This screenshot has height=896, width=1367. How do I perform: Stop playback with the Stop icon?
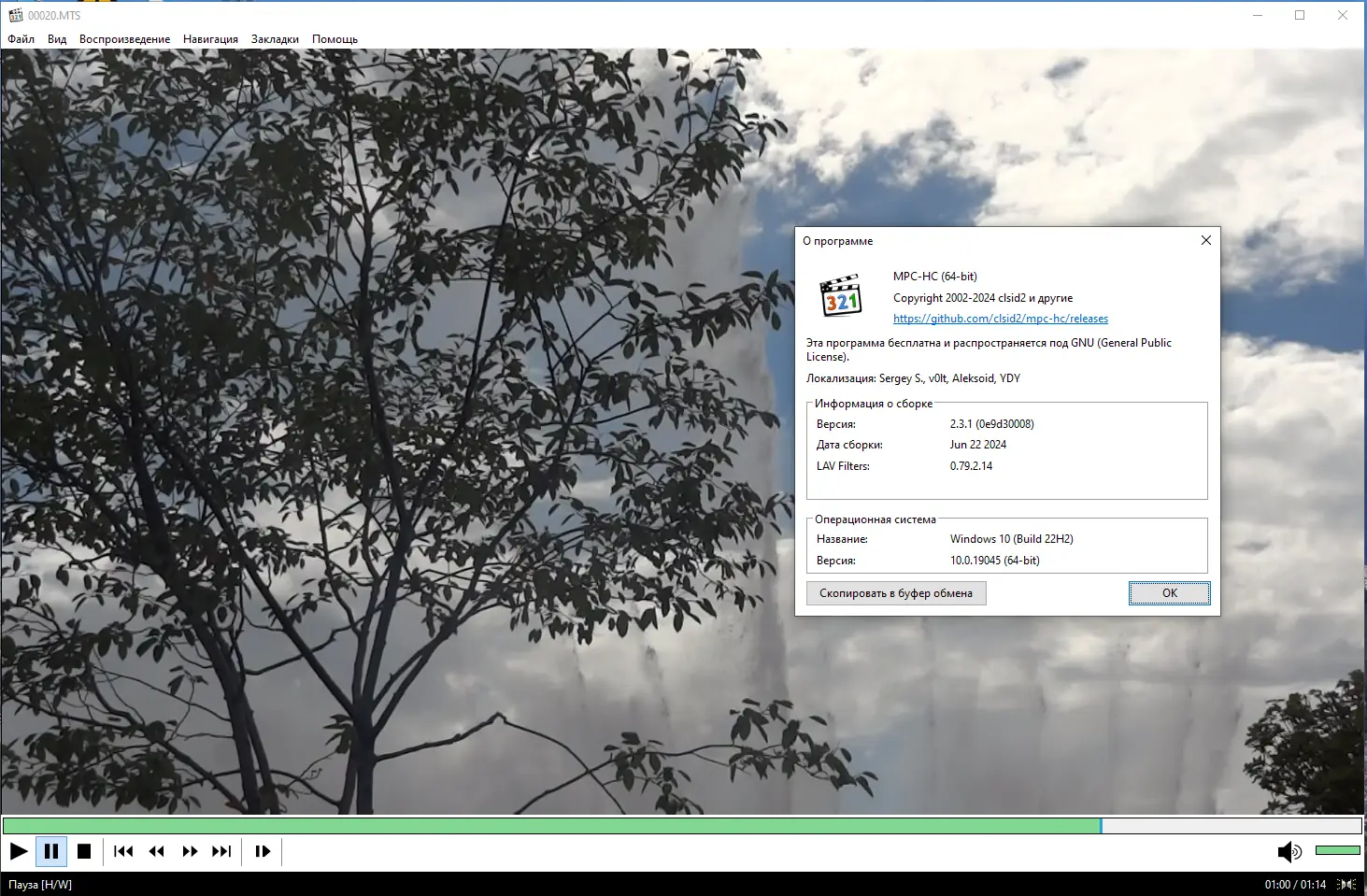point(84,851)
